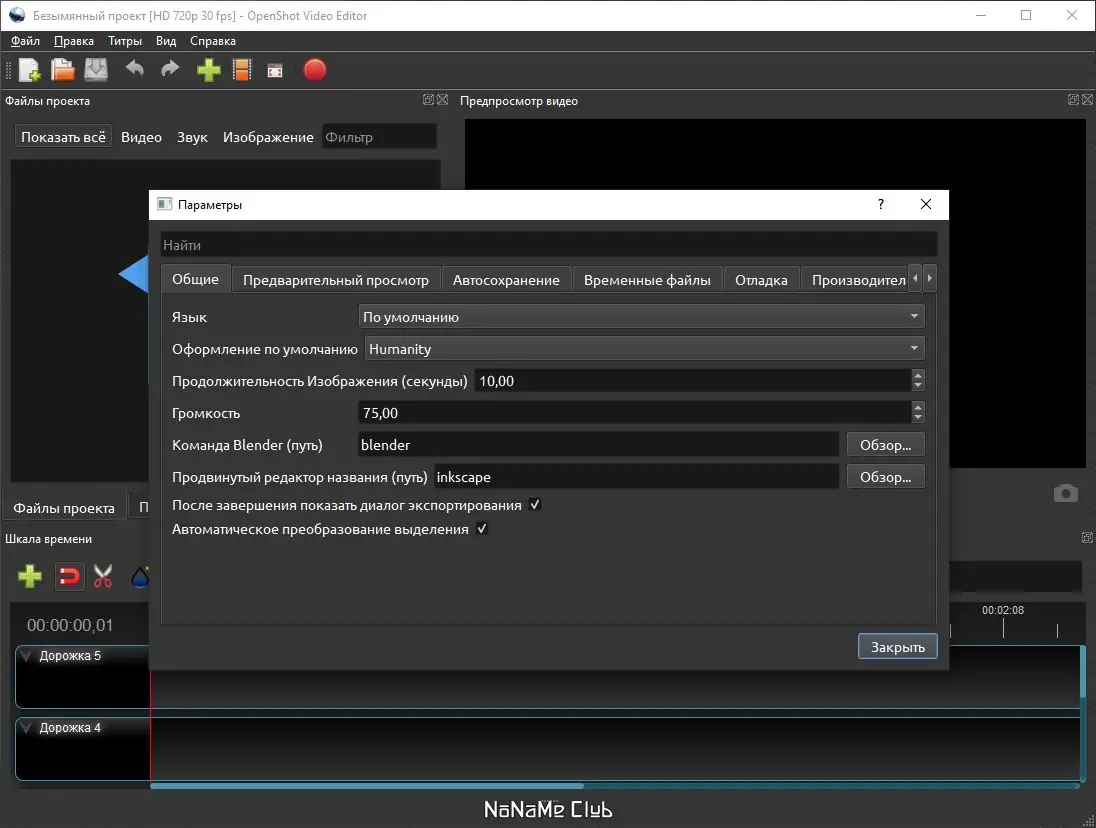Open the Файл menu
Screen dimensions: 1096x828
(x=25, y=41)
